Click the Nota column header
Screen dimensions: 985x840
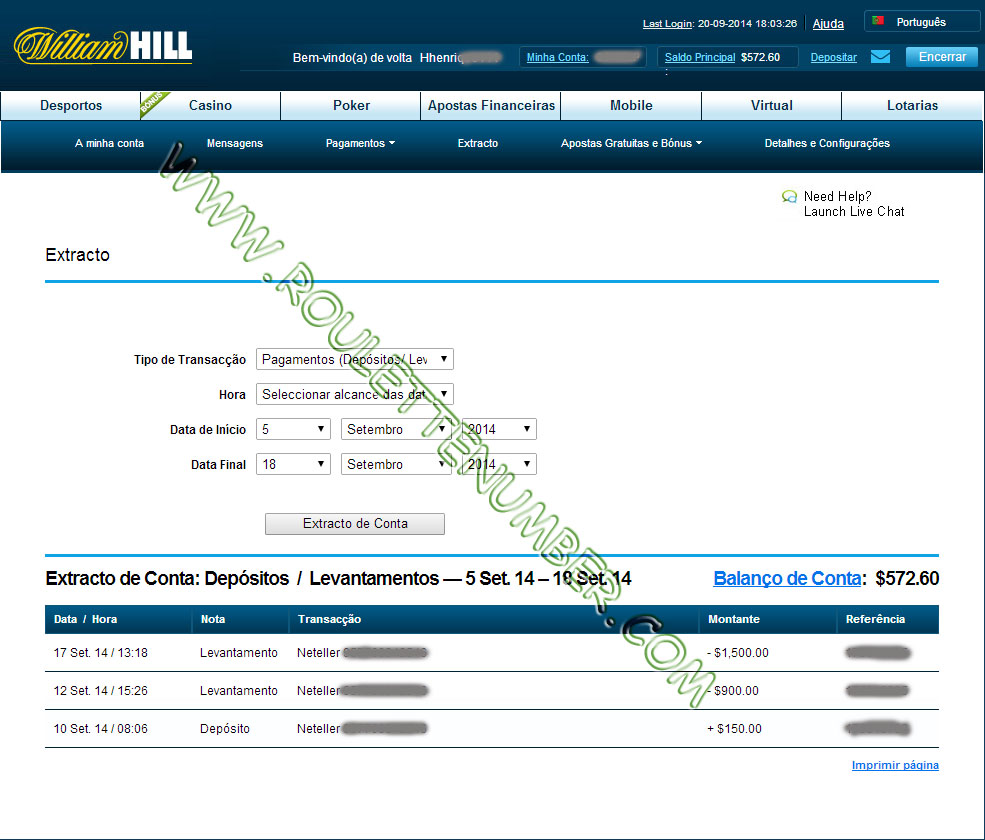(x=213, y=619)
